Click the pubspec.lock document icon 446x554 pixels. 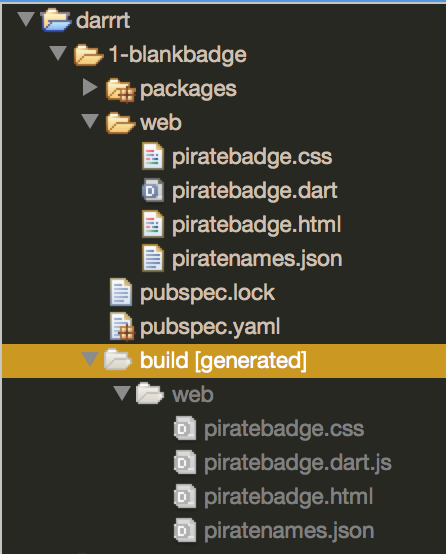[121, 292]
